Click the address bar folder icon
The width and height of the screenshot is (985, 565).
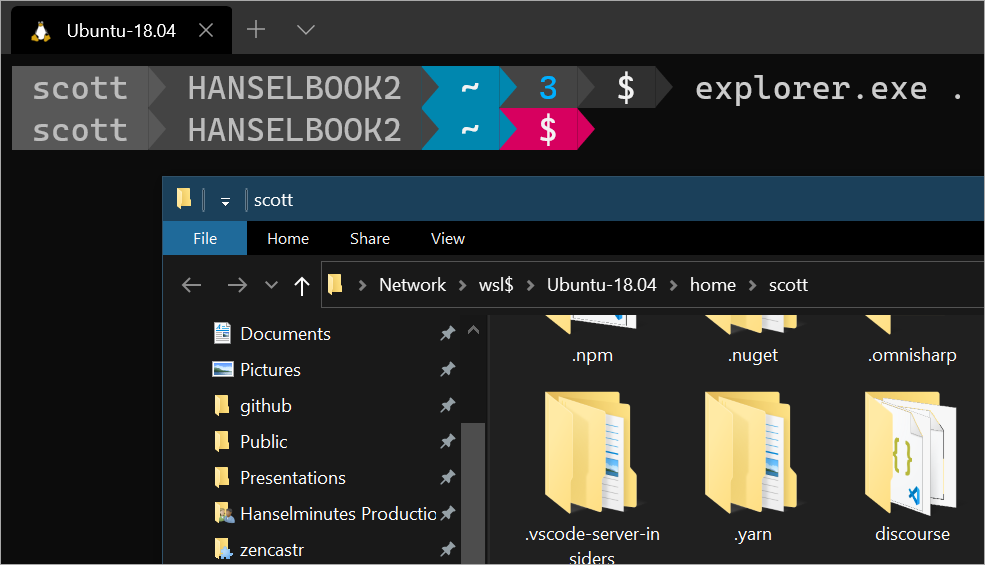pos(335,285)
